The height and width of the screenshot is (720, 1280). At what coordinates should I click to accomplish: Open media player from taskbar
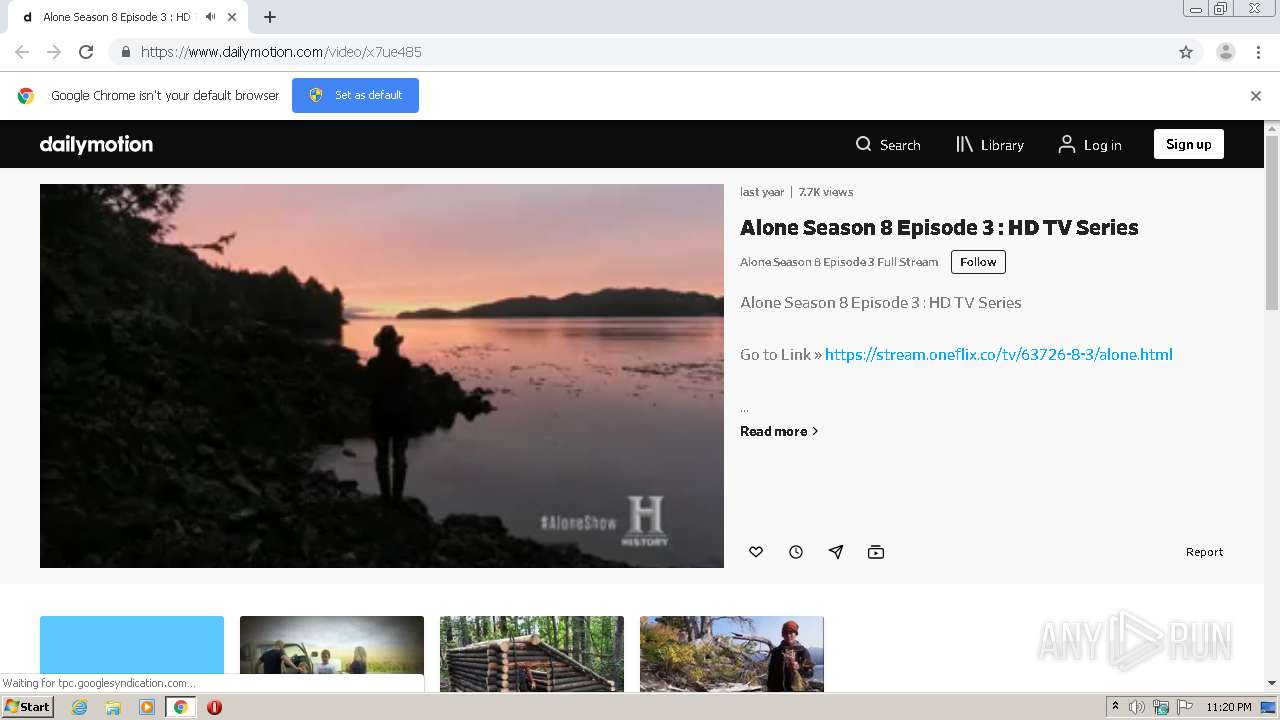[x=147, y=707]
